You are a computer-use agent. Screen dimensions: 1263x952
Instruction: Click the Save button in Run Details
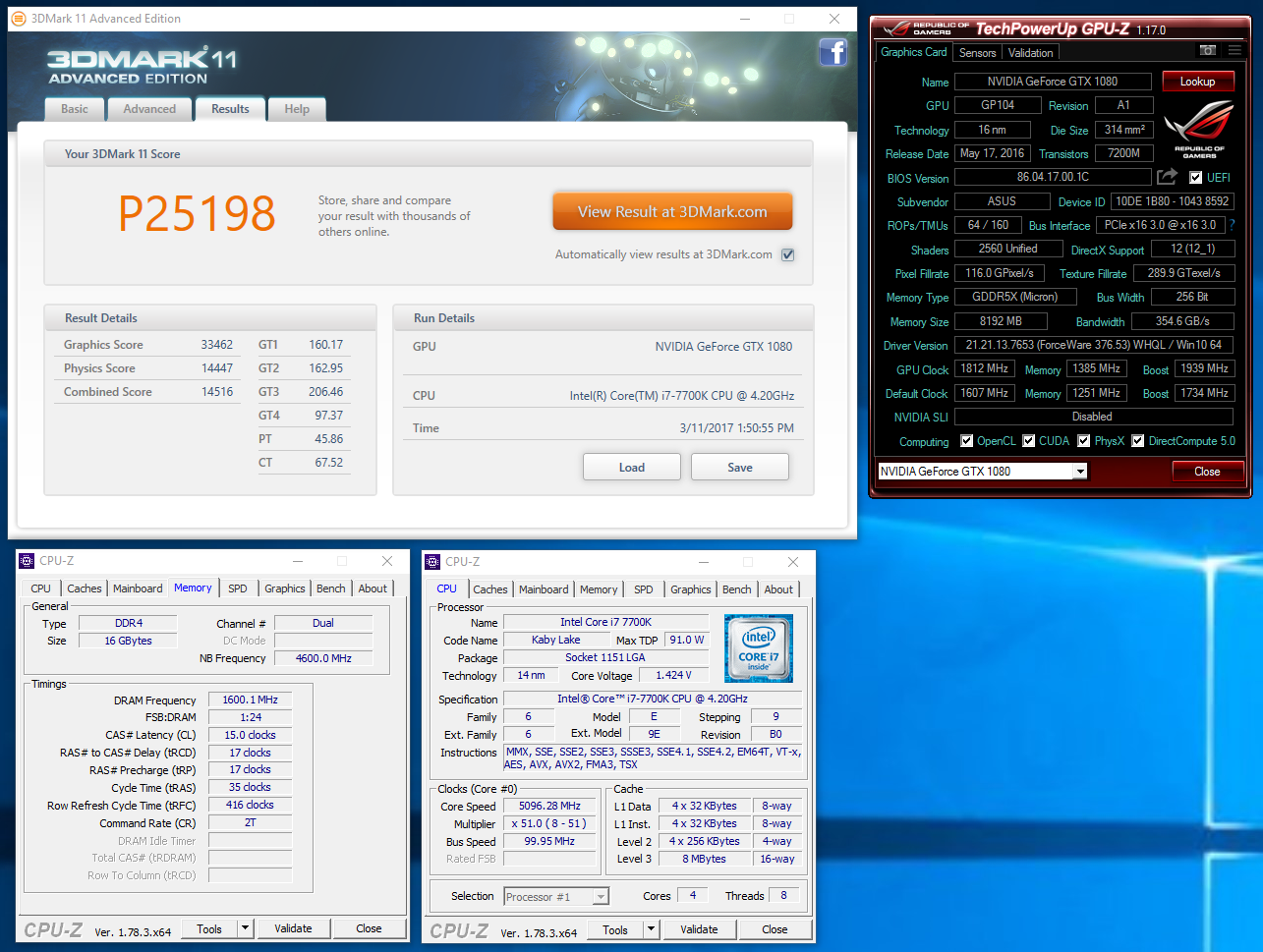click(740, 467)
